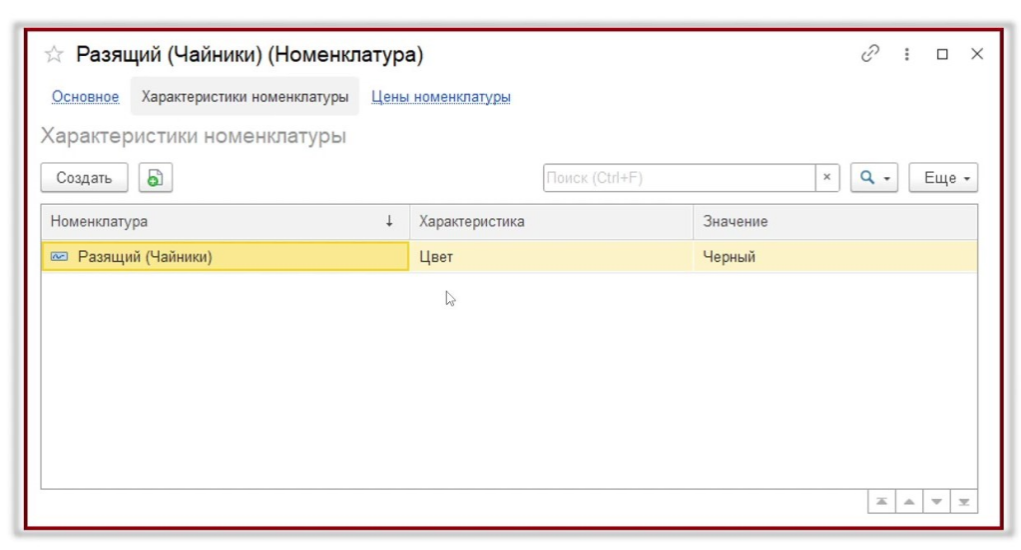Maximize the Разящий (Чайники) window
The height and width of the screenshot is (550, 1021).
coord(942,54)
